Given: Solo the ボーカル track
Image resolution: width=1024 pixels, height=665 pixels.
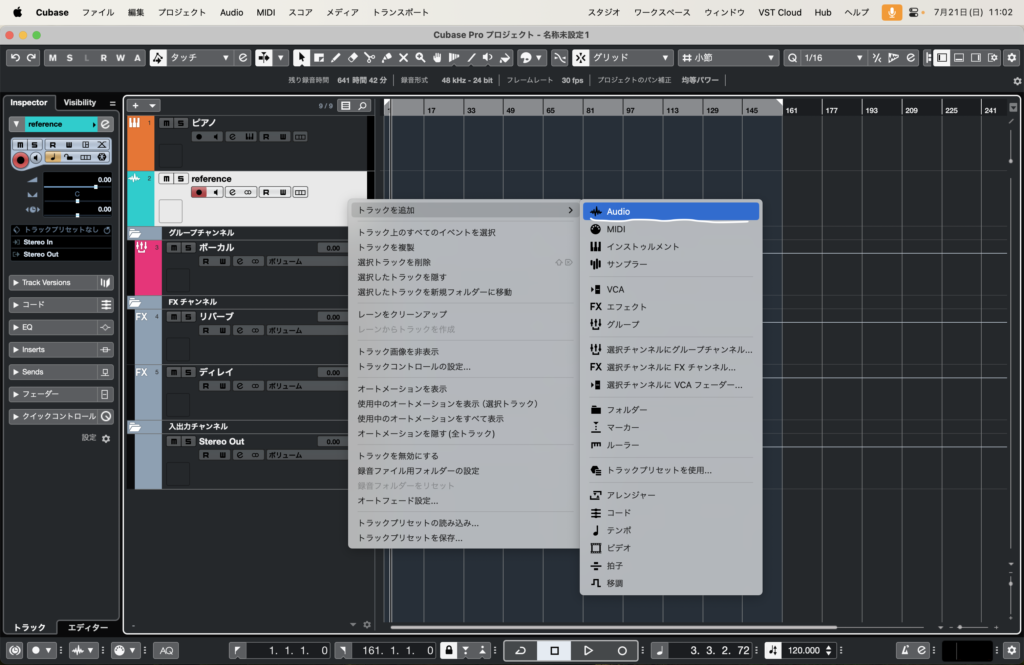Looking at the screenshot, I should 180,247.
